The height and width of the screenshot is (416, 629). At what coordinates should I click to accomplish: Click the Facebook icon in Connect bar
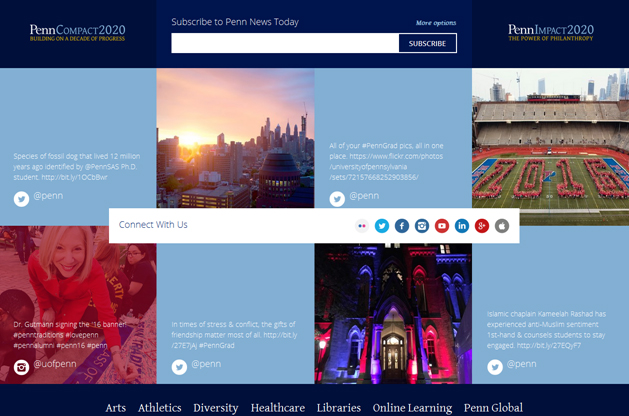(x=401, y=226)
